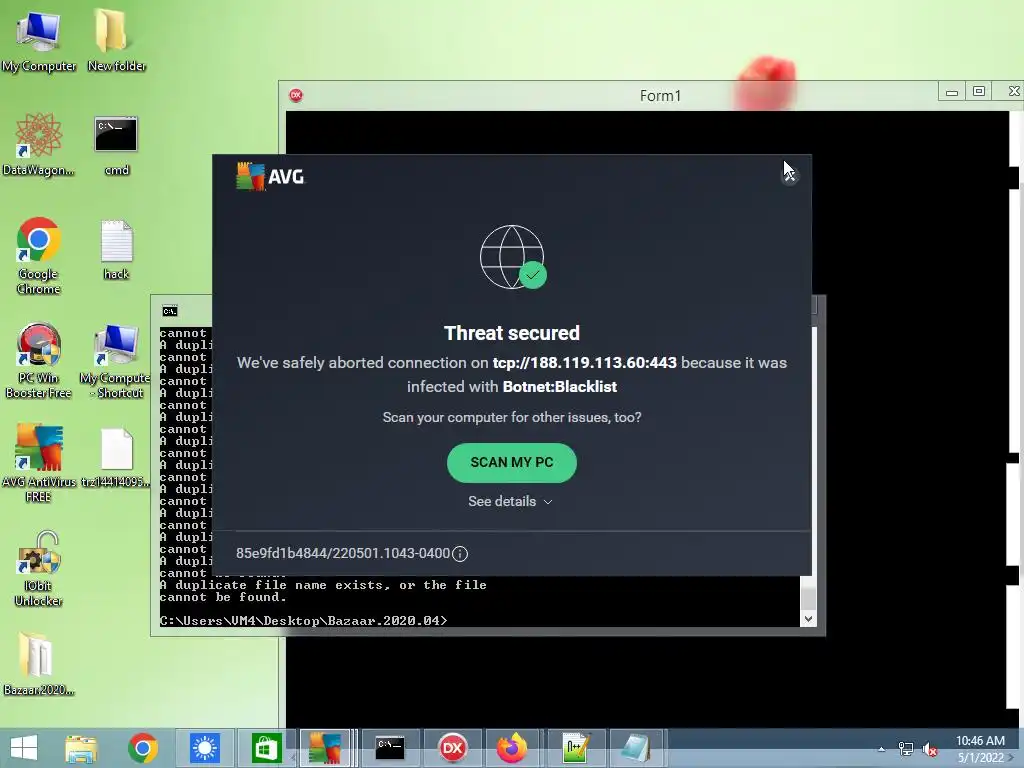
Task: Open My Computer - Shortcut icon
Action: tap(116, 360)
